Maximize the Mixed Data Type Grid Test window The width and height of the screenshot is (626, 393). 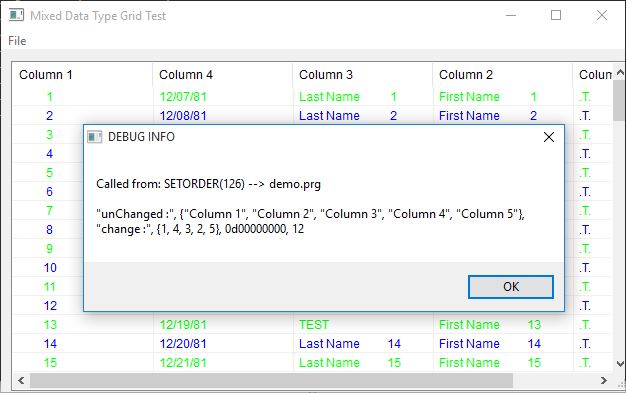[556, 16]
